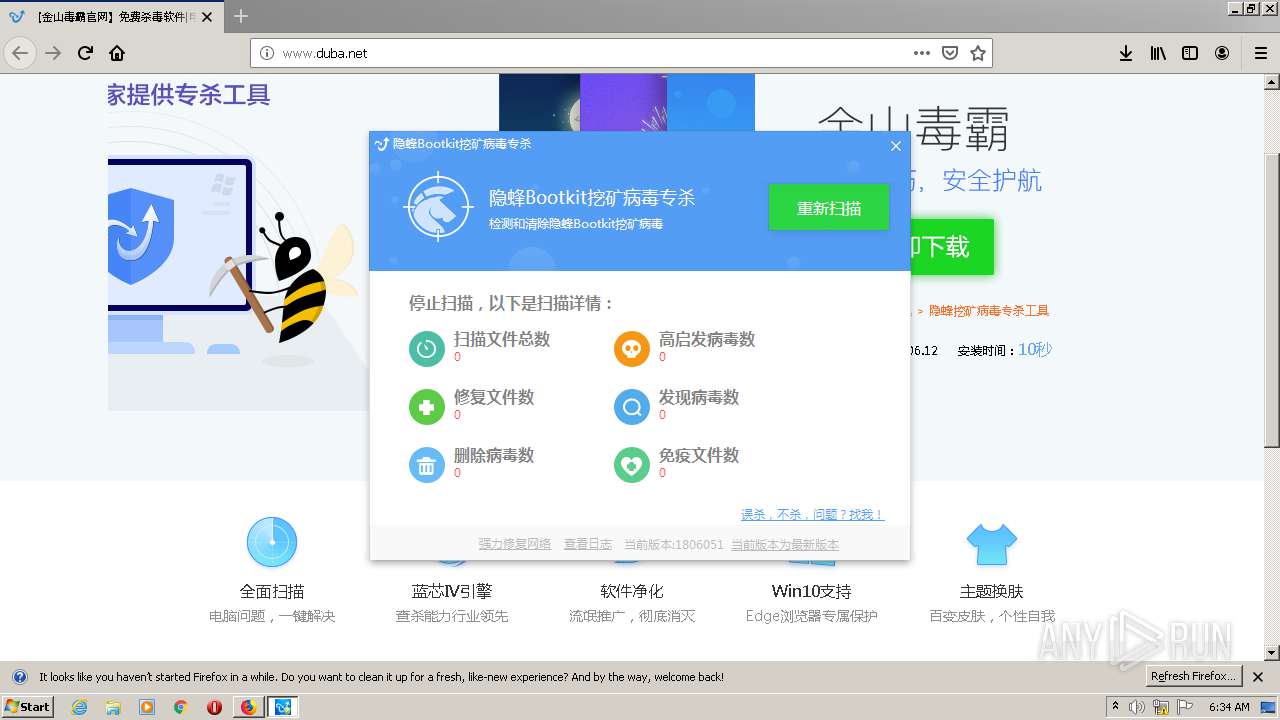Go back with Firefox back arrow

[x=20, y=53]
